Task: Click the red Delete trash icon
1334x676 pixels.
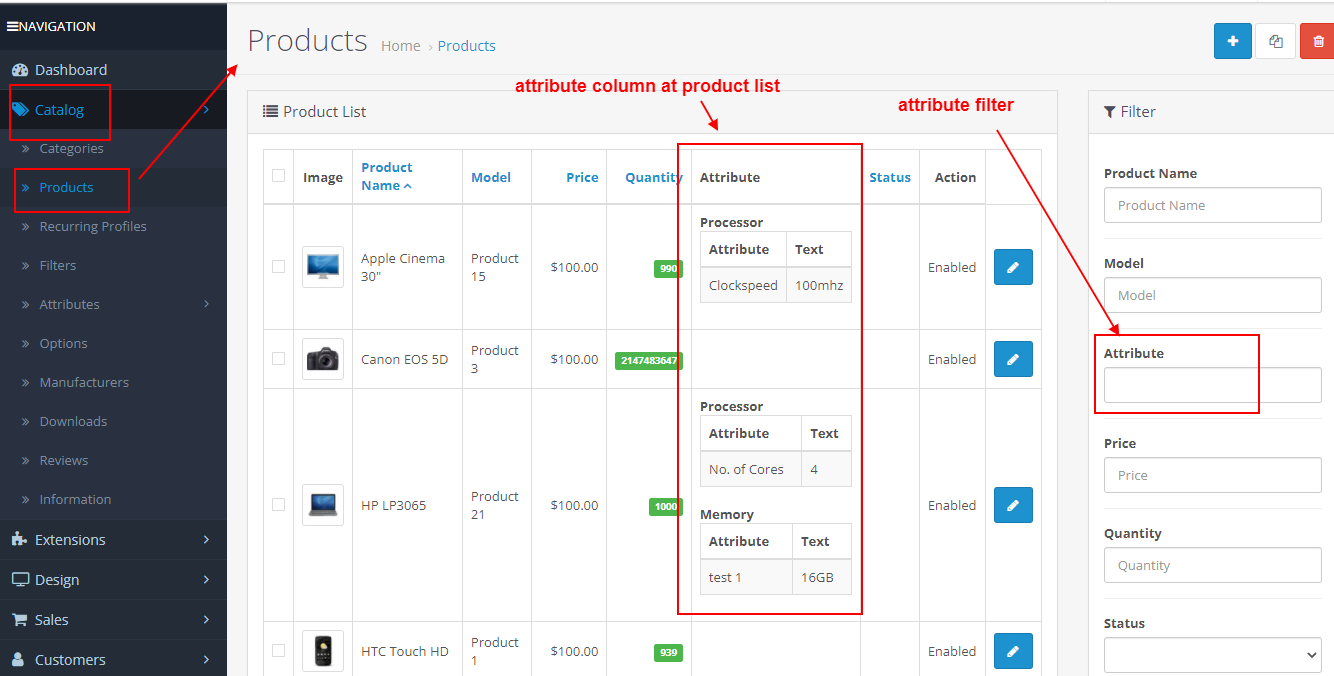Action: [1318, 41]
